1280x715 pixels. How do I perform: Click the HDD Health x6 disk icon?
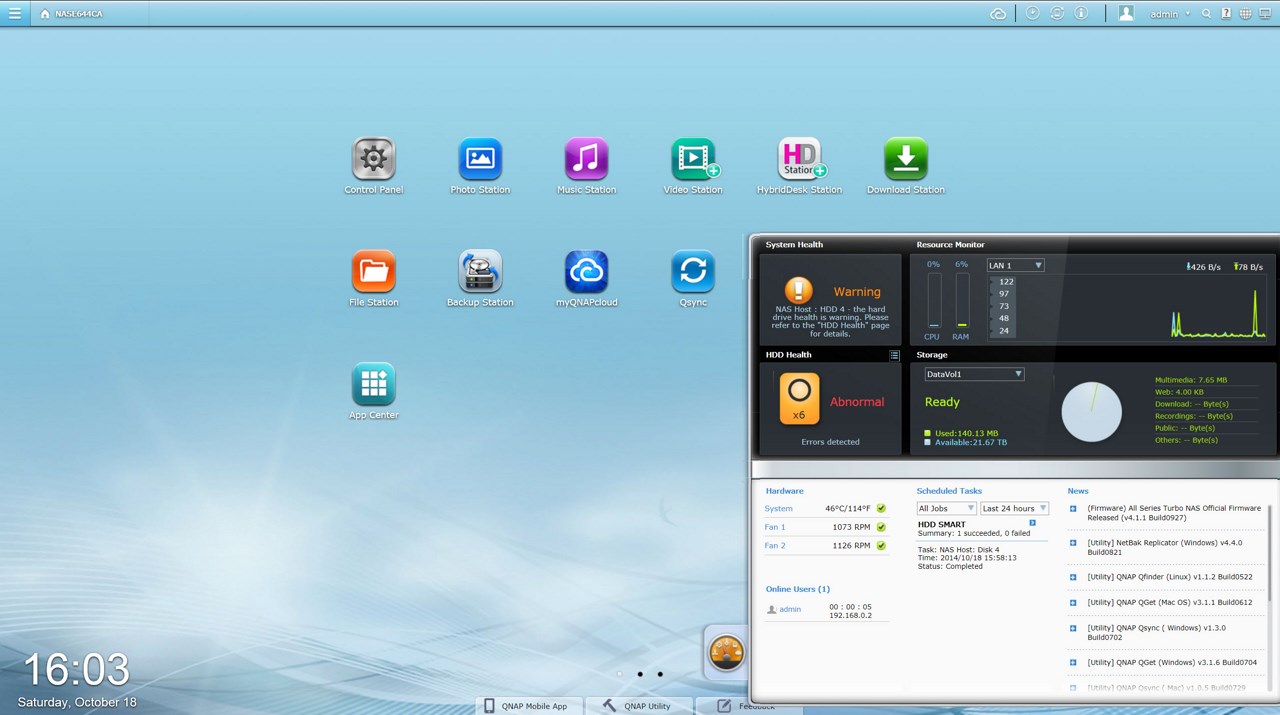799,400
